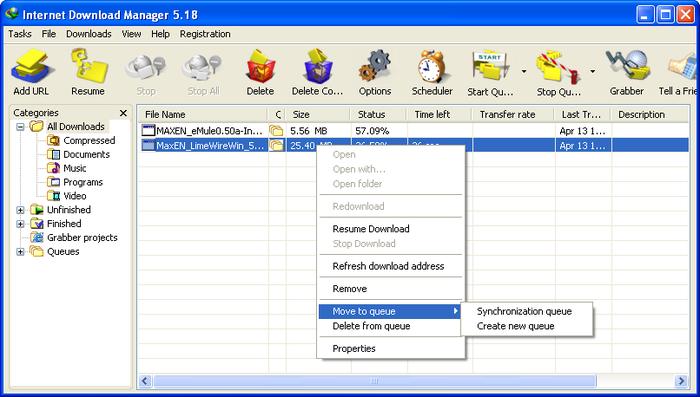700x397 pixels.
Task: Select the Queues tree item label
Action: coord(63,251)
